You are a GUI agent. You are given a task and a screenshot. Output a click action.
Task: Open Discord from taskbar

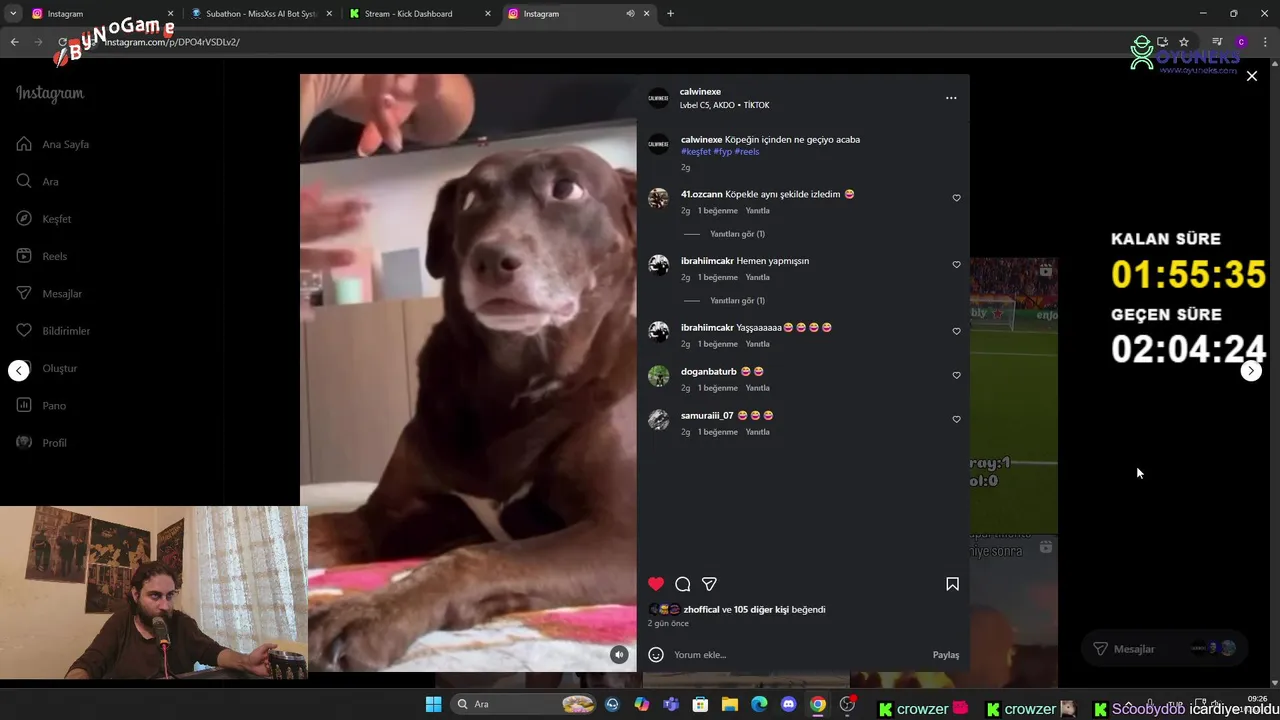click(788, 704)
